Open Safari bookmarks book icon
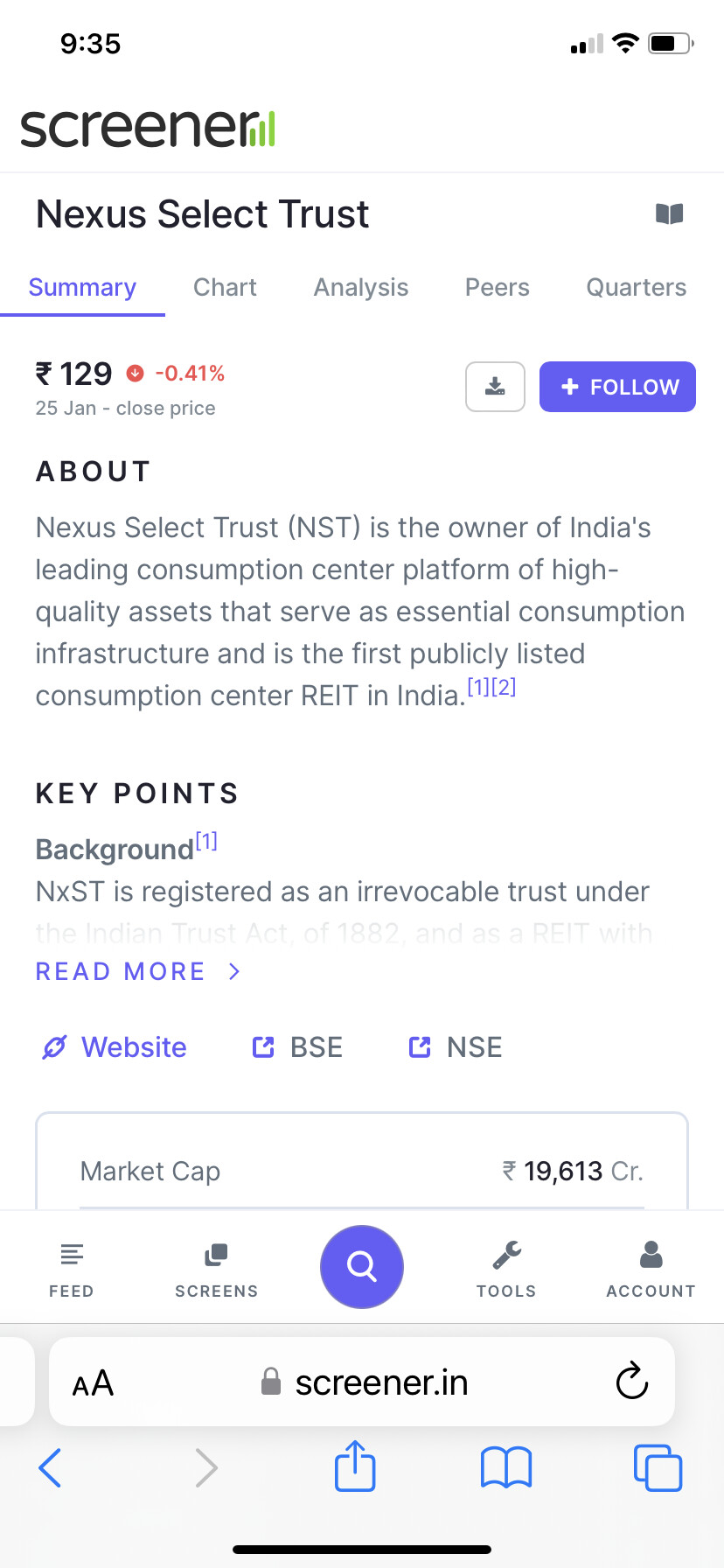 click(x=506, y=1467)
